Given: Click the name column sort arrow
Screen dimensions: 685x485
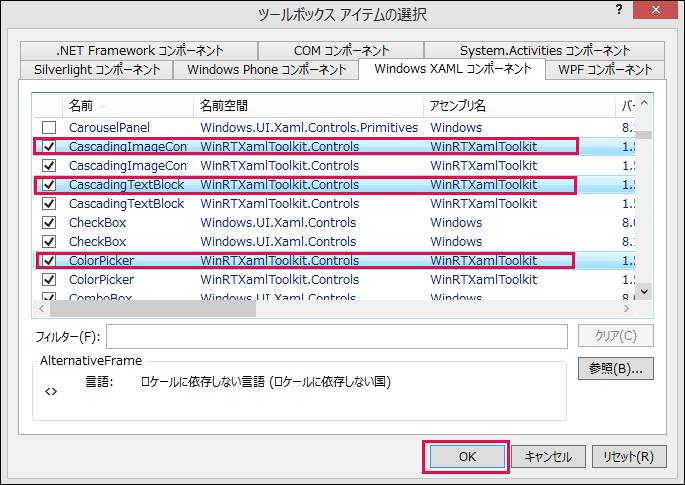Looking at the screenshot, I should pos(103,106).
